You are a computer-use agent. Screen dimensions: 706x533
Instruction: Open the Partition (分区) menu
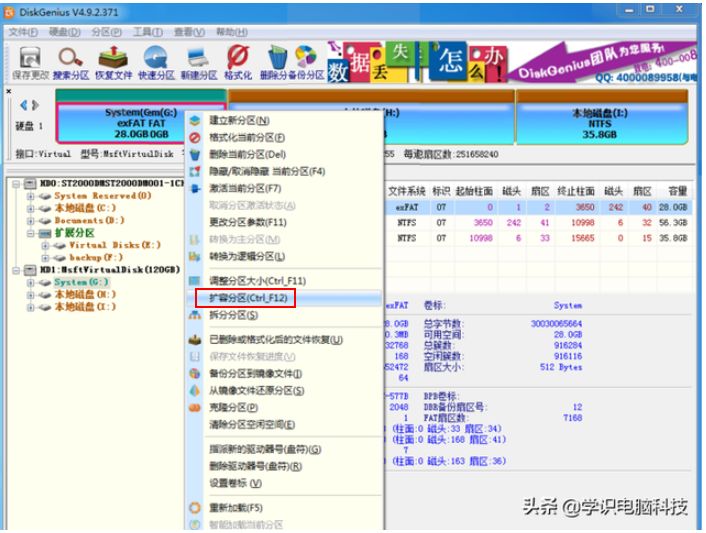pos(106,32)
